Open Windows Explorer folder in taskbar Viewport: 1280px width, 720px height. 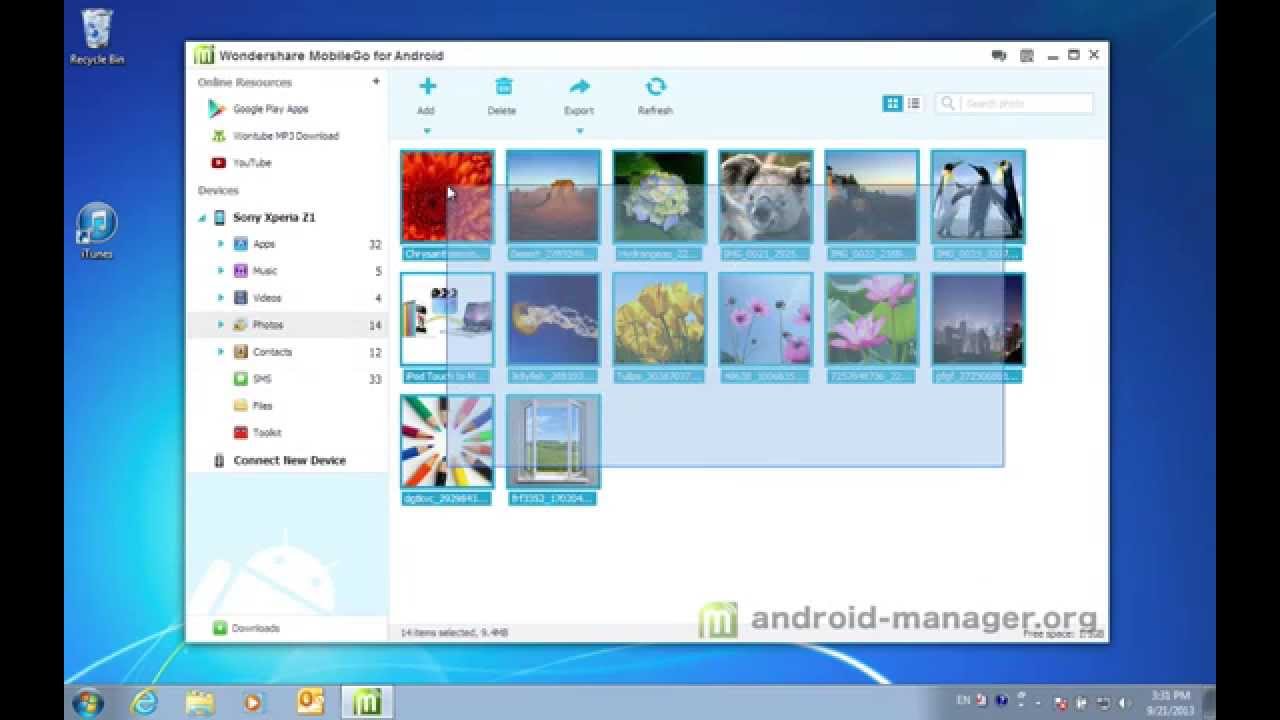point(200,702)
